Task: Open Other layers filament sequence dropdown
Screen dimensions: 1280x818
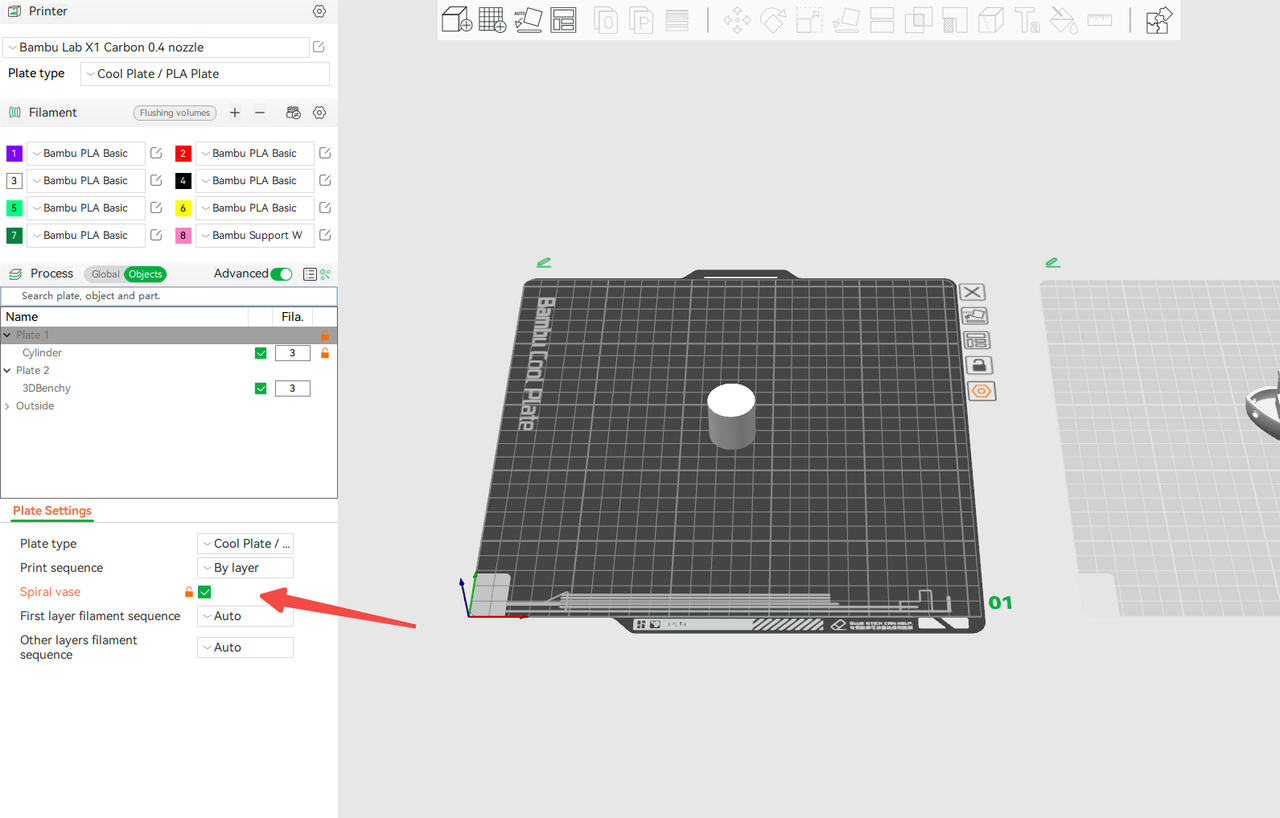Action: coord(245,647)
